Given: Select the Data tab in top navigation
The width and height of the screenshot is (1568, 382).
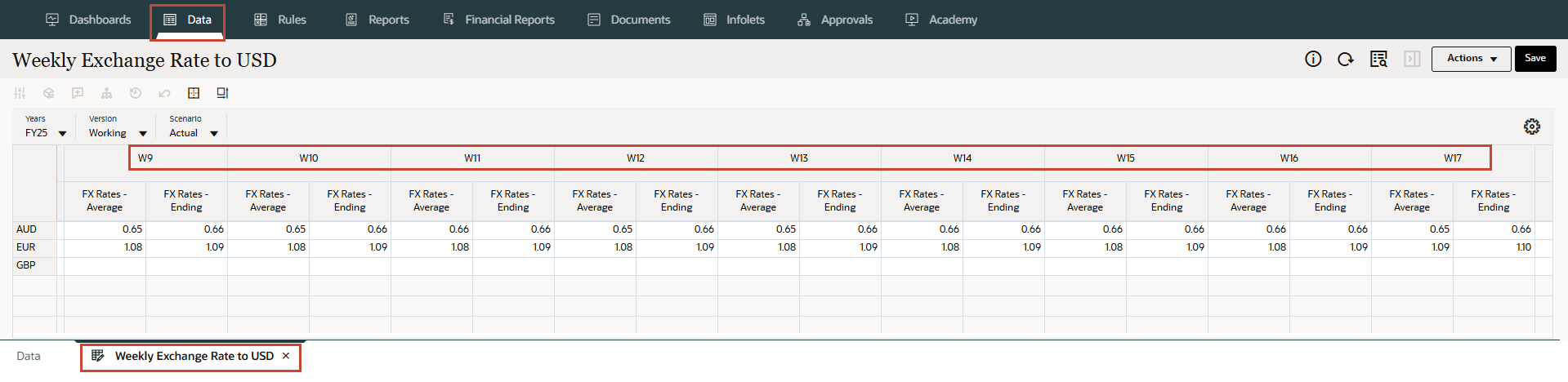Looking at the screenshot, I should (187, 20).
